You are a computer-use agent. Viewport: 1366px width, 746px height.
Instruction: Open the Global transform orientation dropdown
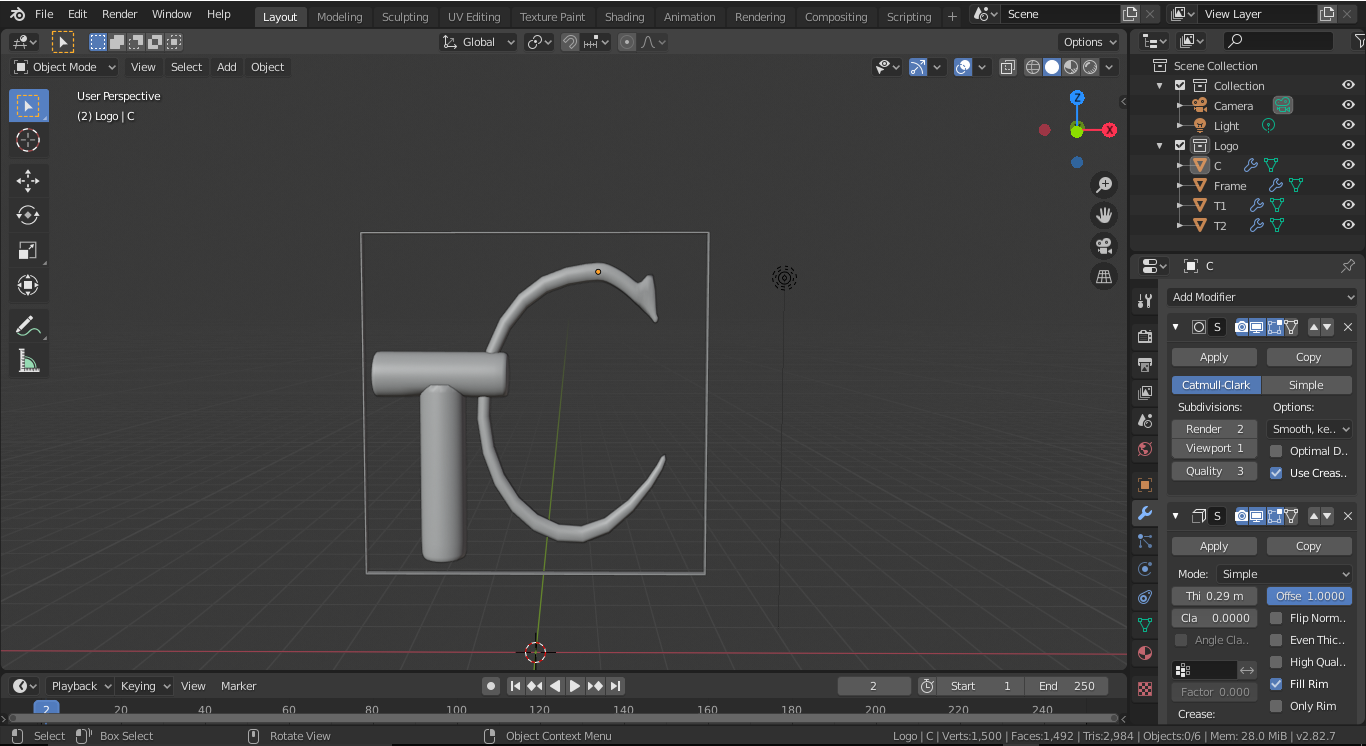click(x=478, y=42)
